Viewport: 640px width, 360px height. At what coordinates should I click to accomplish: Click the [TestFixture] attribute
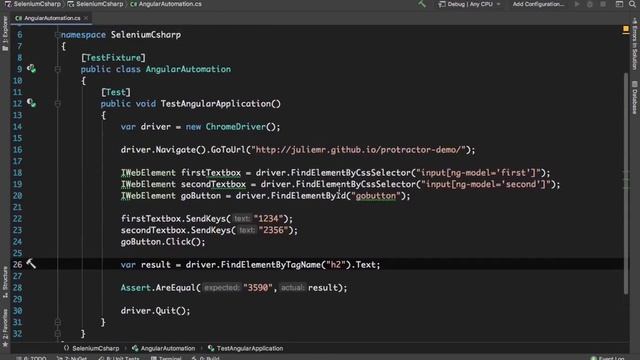(113, 58)
